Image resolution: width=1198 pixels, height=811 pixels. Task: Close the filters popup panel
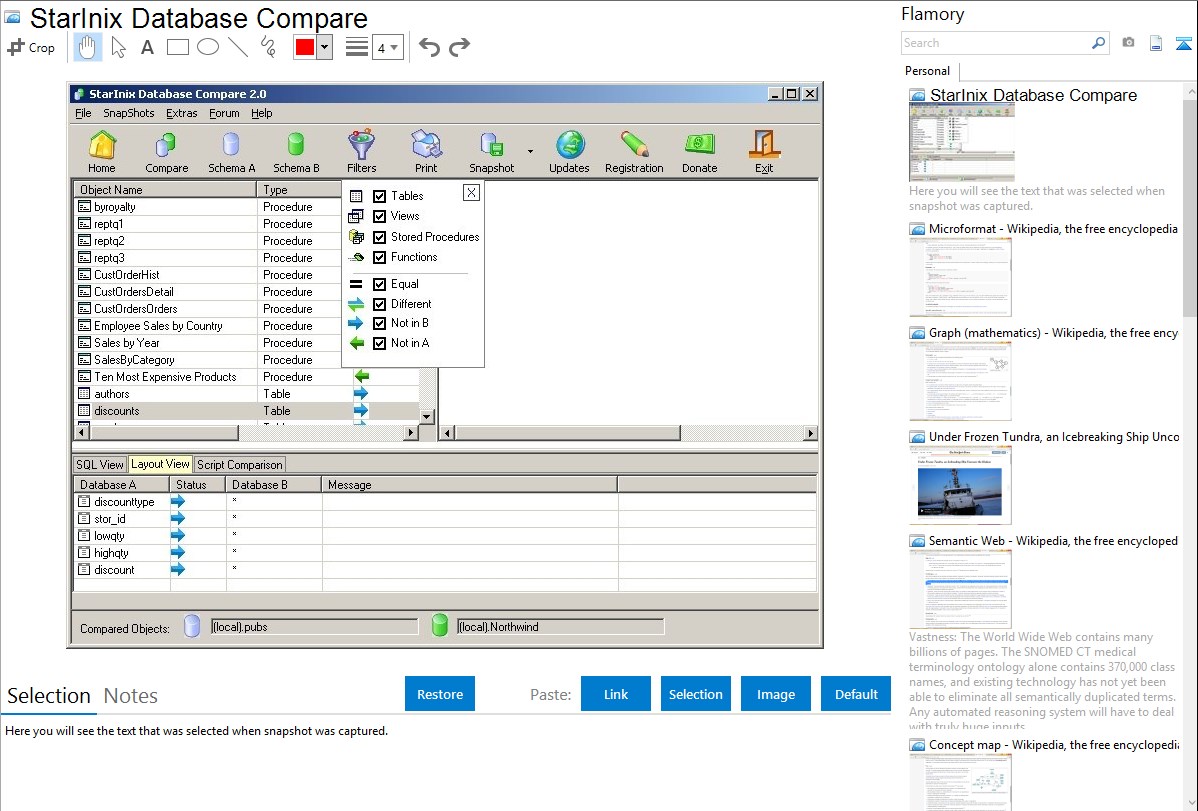tap(471, 193)
